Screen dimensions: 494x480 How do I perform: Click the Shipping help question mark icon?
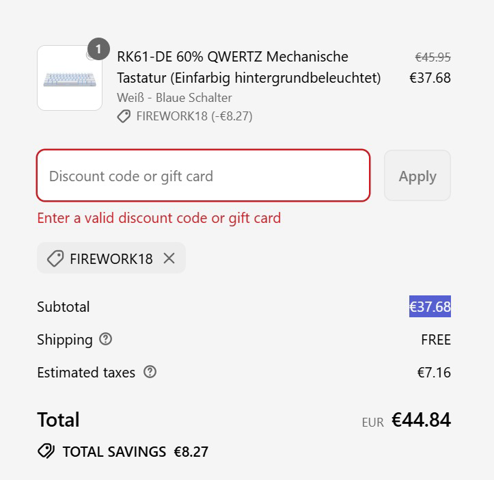tap(106, 339)
